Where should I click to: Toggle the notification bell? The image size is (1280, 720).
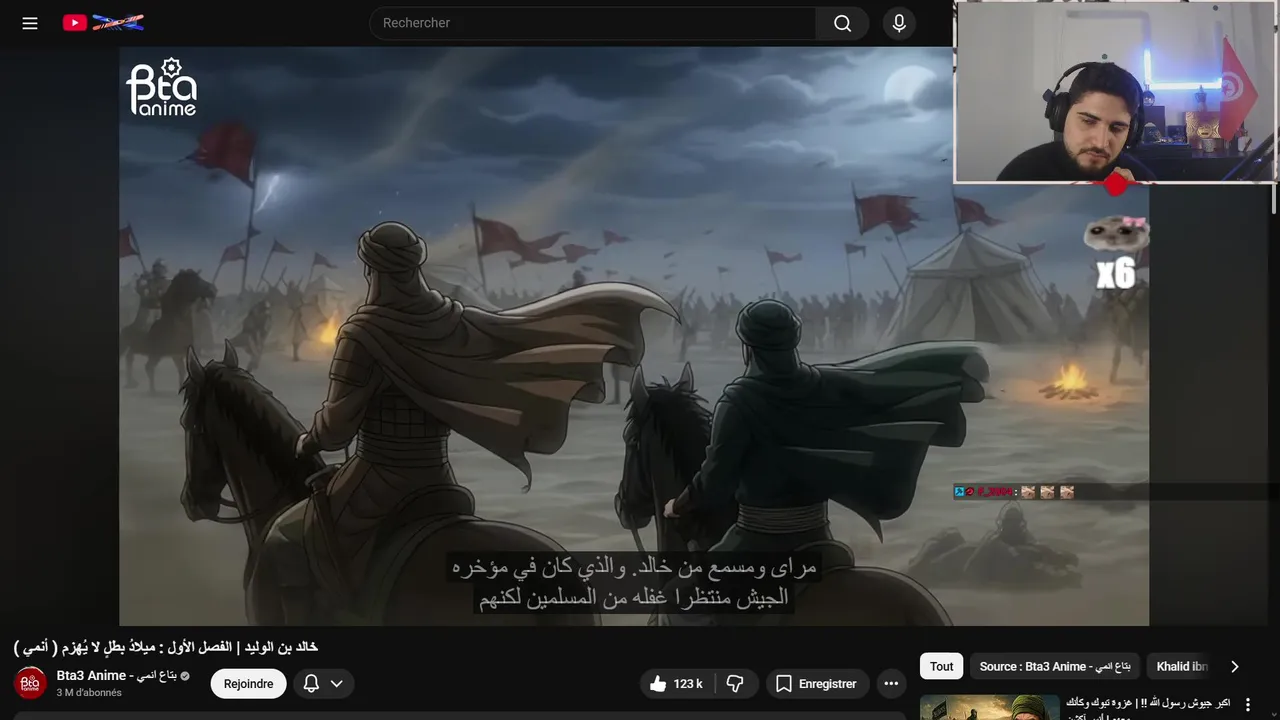[x=311, y=684]
